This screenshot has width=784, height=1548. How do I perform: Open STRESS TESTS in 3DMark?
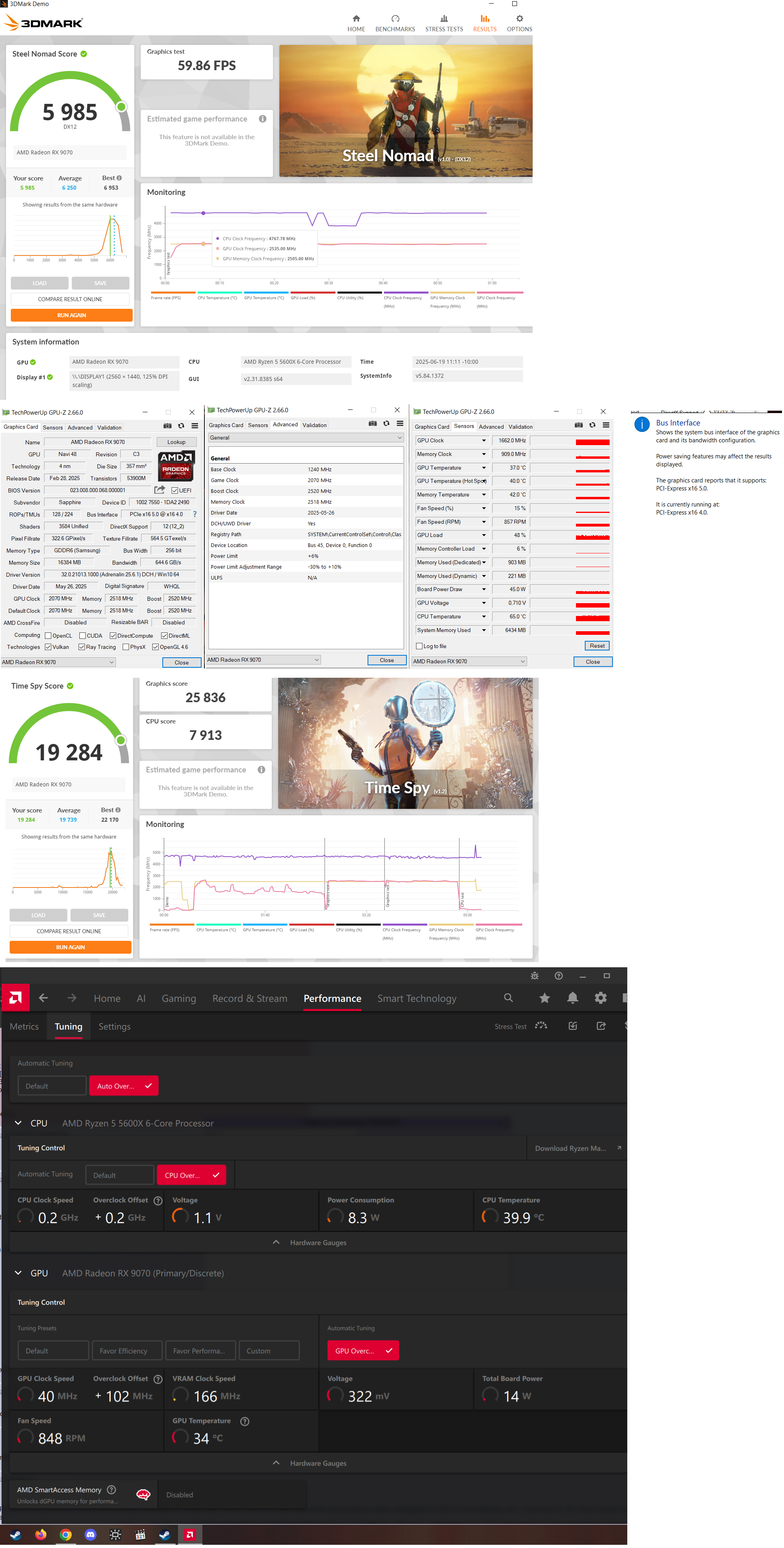[444, 23]
